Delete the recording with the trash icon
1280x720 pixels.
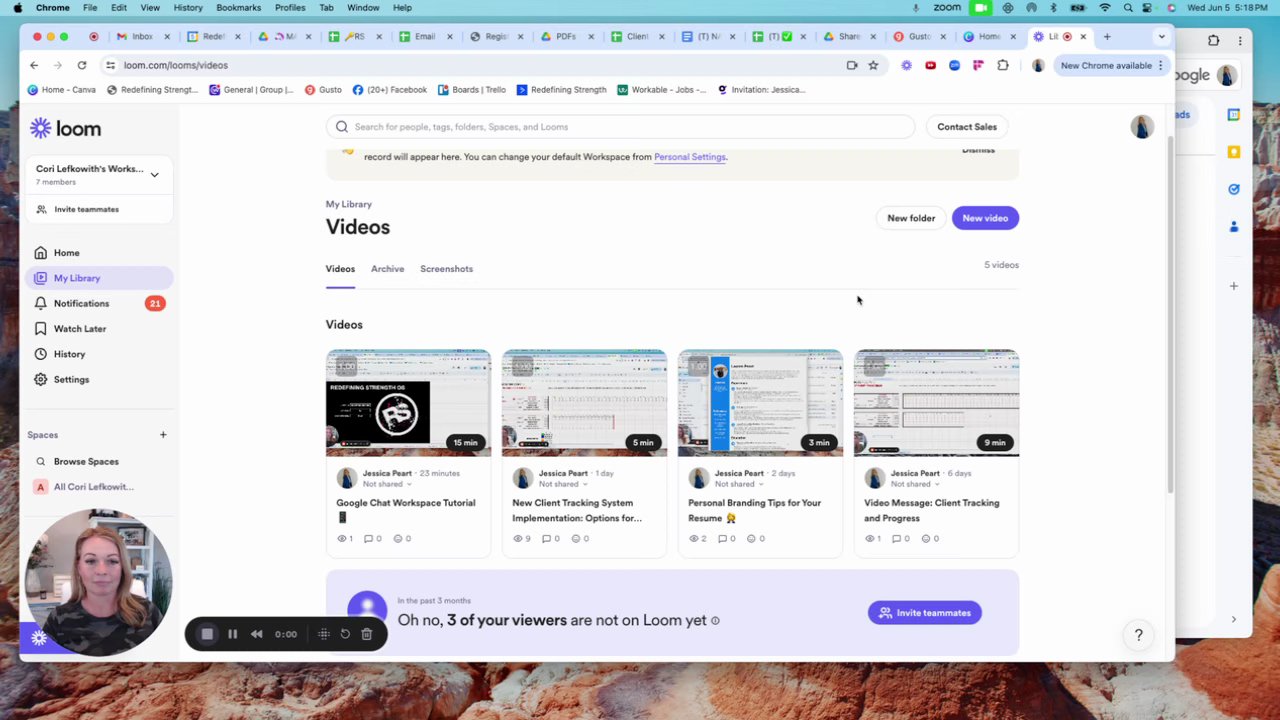tap(367, 634)
